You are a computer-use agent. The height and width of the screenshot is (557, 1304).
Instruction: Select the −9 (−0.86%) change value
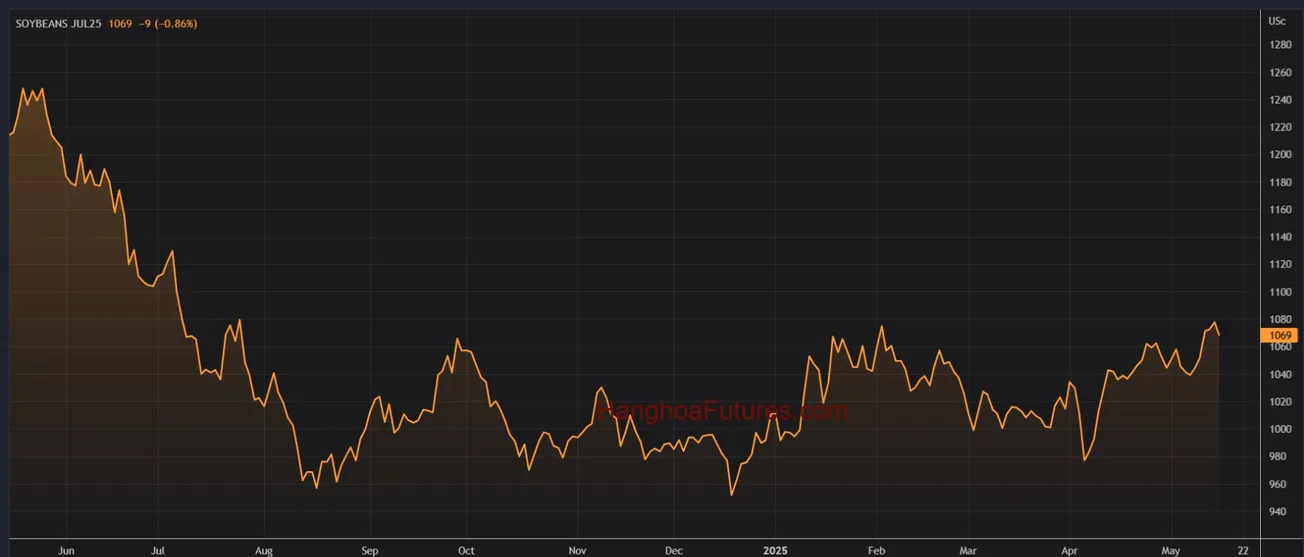click(167, 24)
